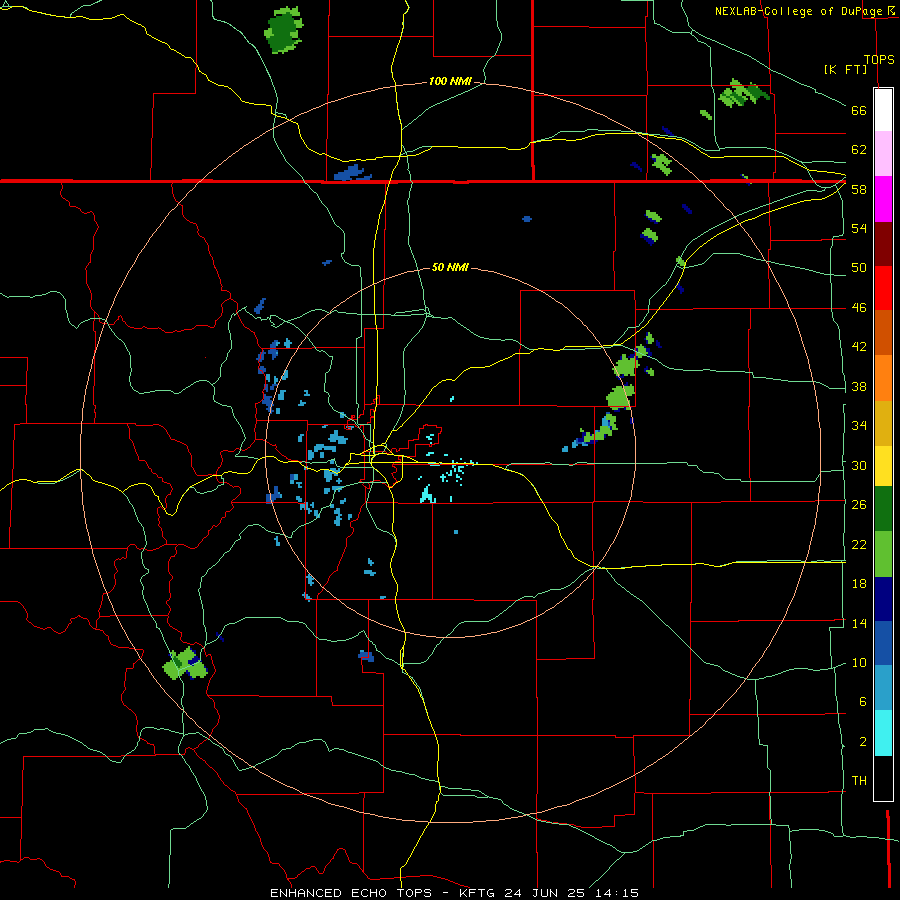Click the ENHANCED ECHO TOPS caption text

pos(351,893)
